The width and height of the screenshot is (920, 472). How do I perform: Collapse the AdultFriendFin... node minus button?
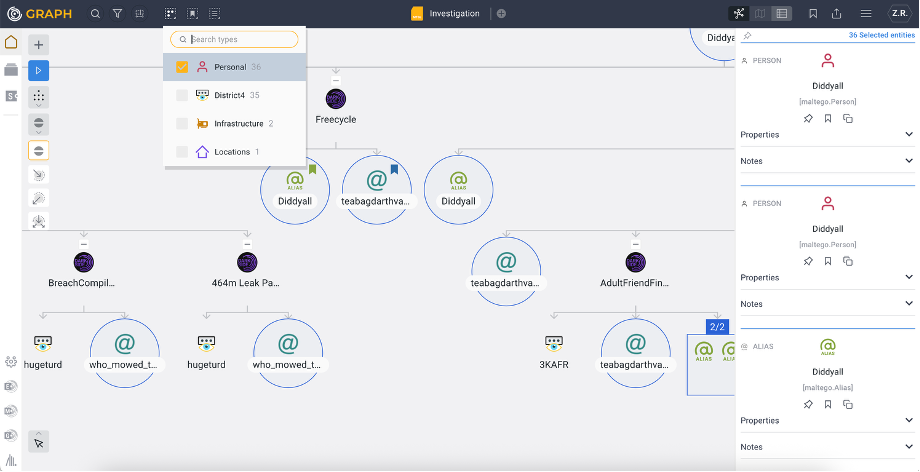(635, 244)
